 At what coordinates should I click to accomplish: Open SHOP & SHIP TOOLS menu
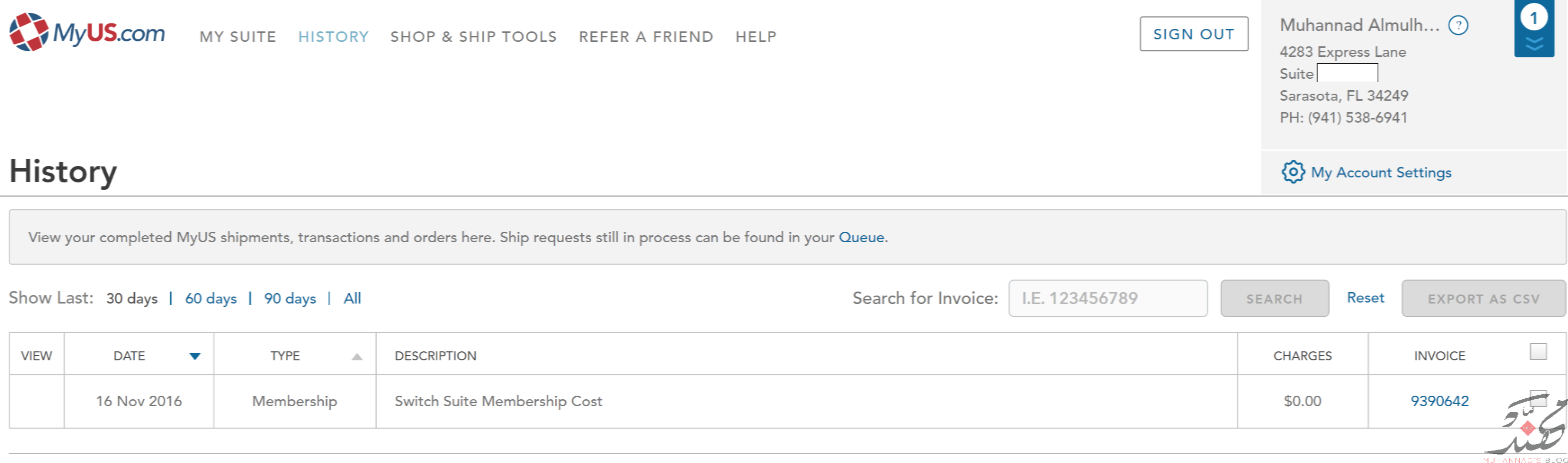tap(473, 37)
